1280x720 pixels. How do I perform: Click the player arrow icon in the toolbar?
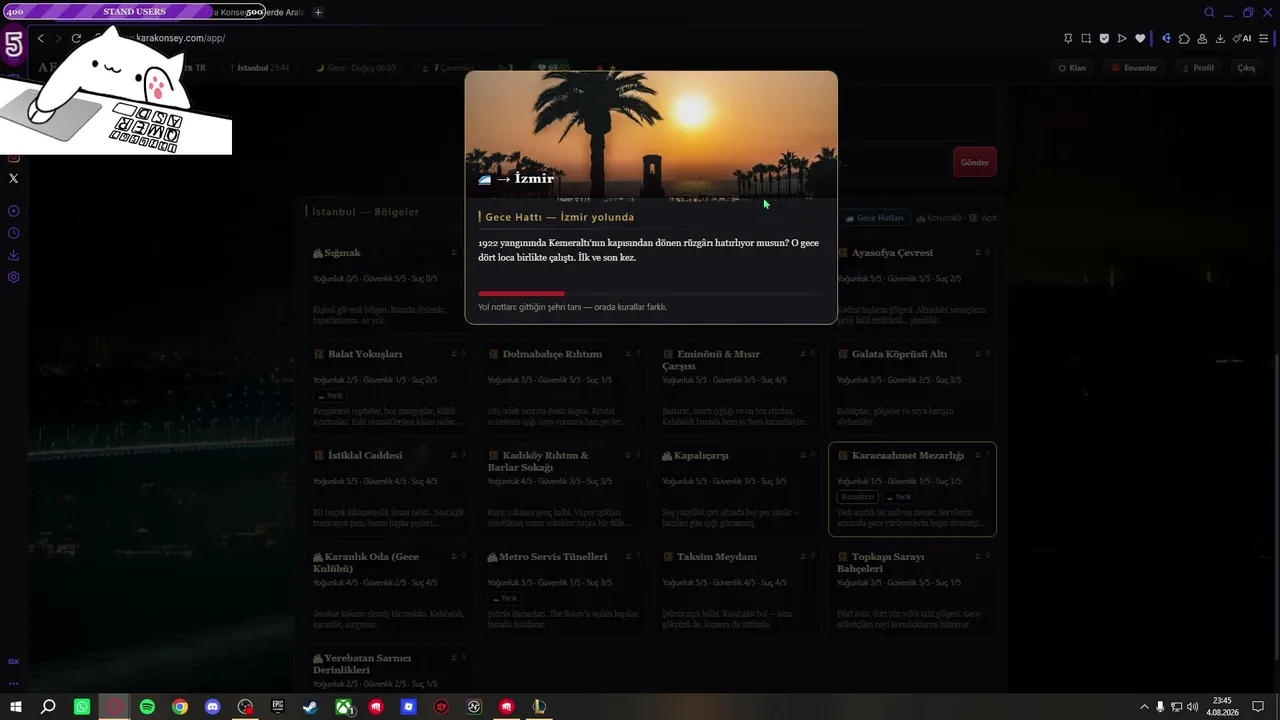point(1122,38)
